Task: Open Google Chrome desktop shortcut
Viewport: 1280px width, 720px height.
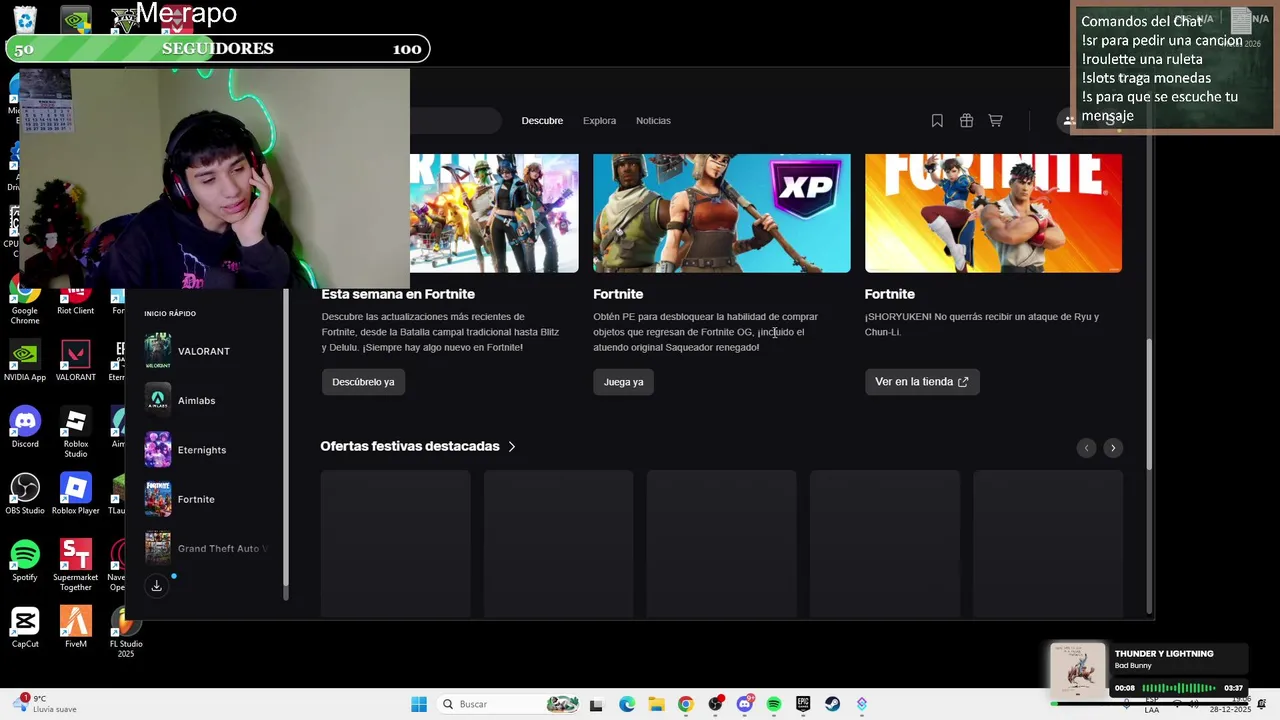Action: pyautogui.click(x=25, y=301)
